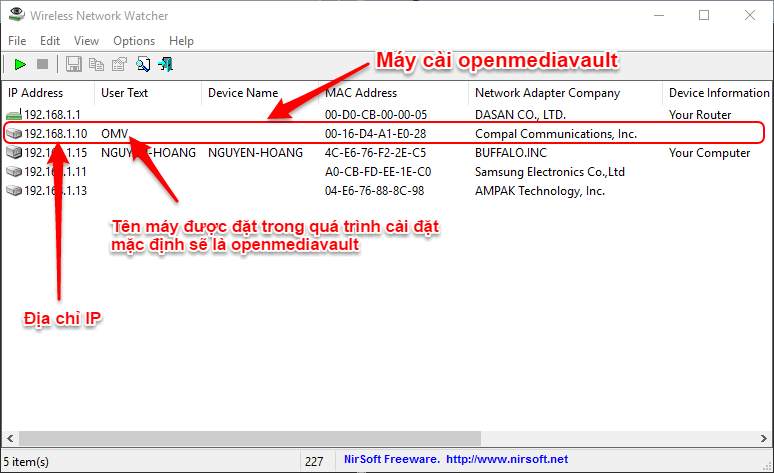The image size is (774, 473).
Task: Open the View menu
Action: coord(86,41)
